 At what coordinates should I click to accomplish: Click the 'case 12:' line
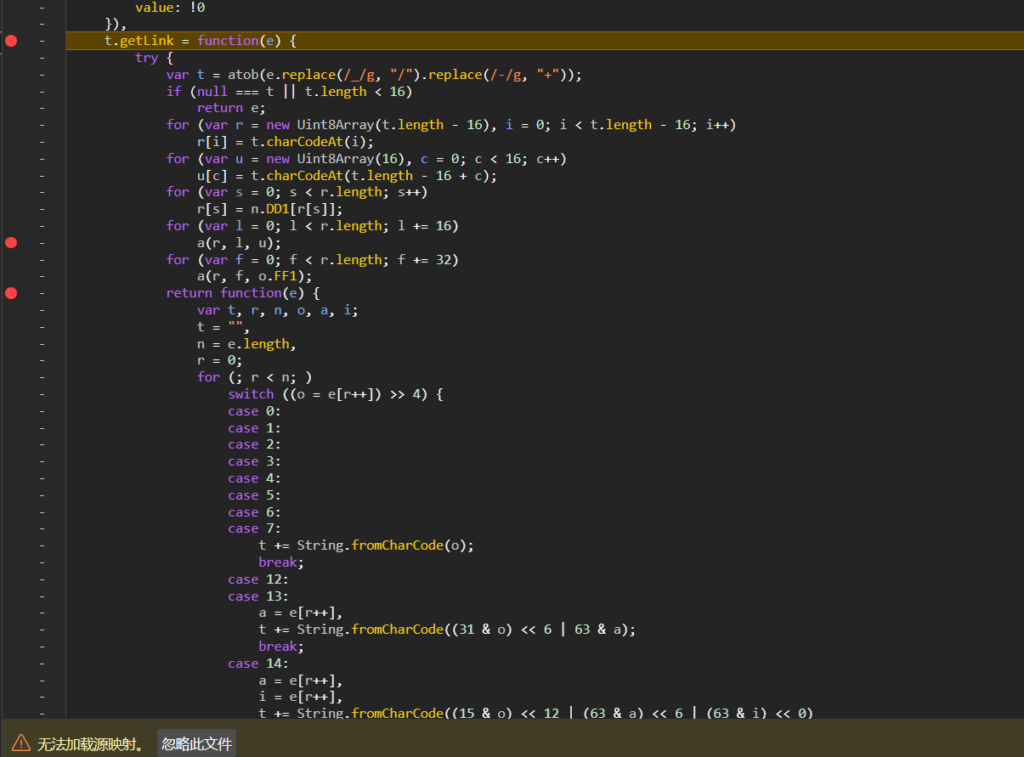[x=258, y=580]
